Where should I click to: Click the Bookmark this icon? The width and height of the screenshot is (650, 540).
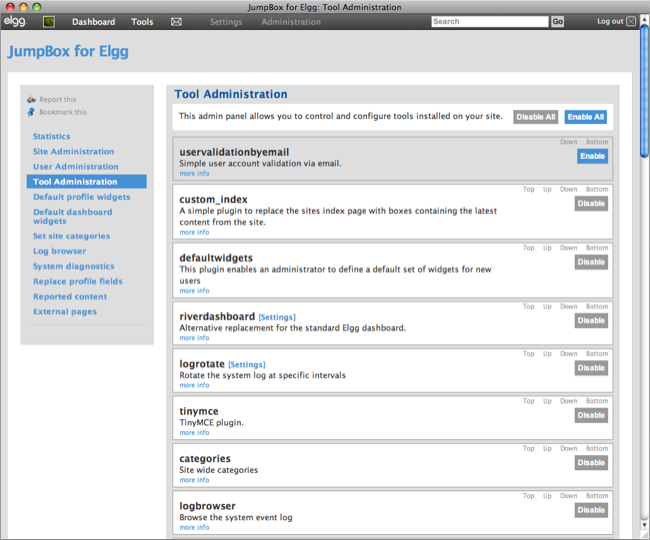coord(31,112)
